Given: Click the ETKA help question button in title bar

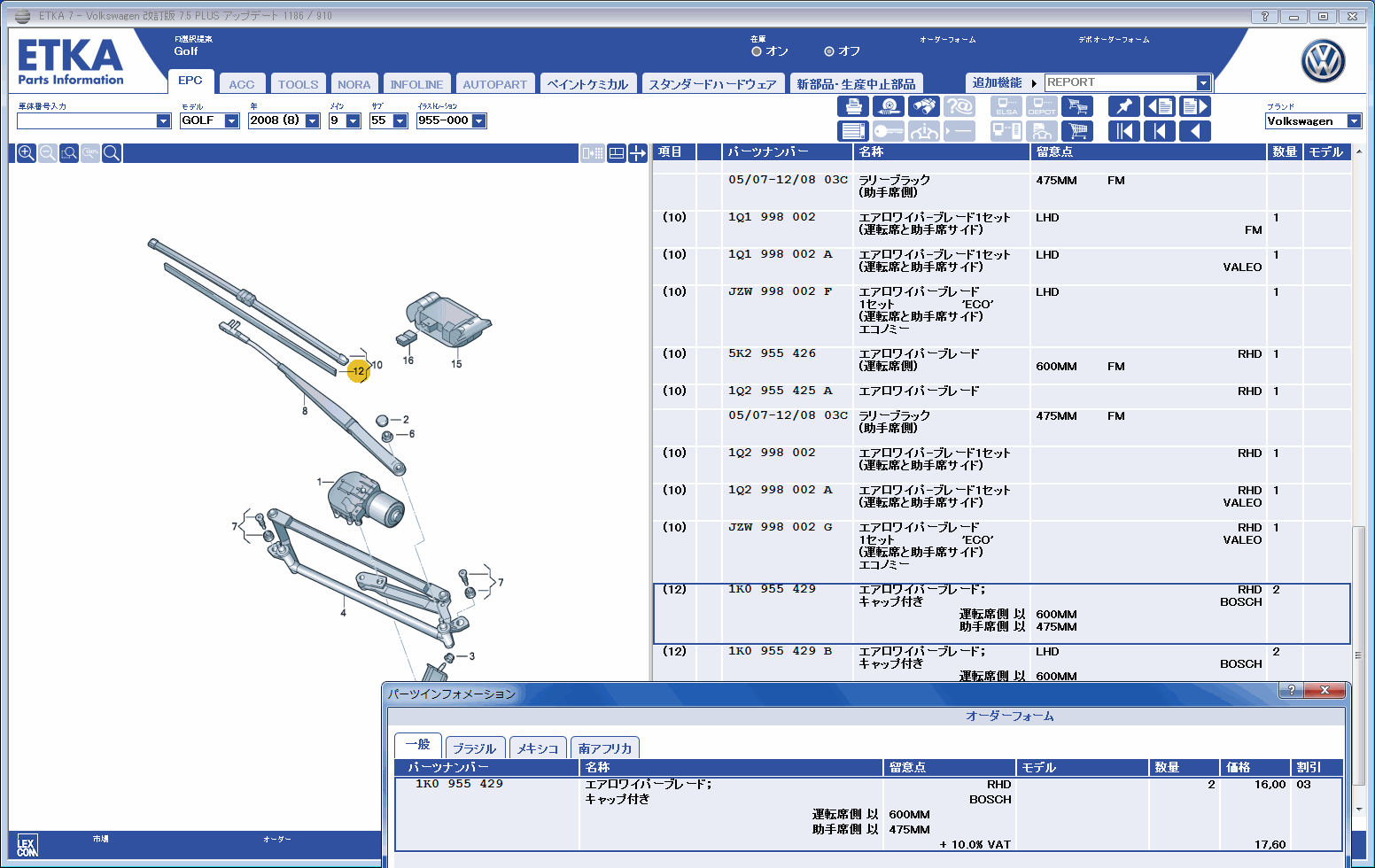Looking at the screenshot, I should 1264,16.
